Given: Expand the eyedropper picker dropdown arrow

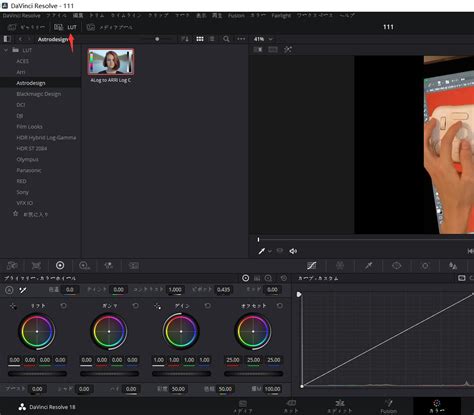Looking at the screenshot, I should coord(270,251).
